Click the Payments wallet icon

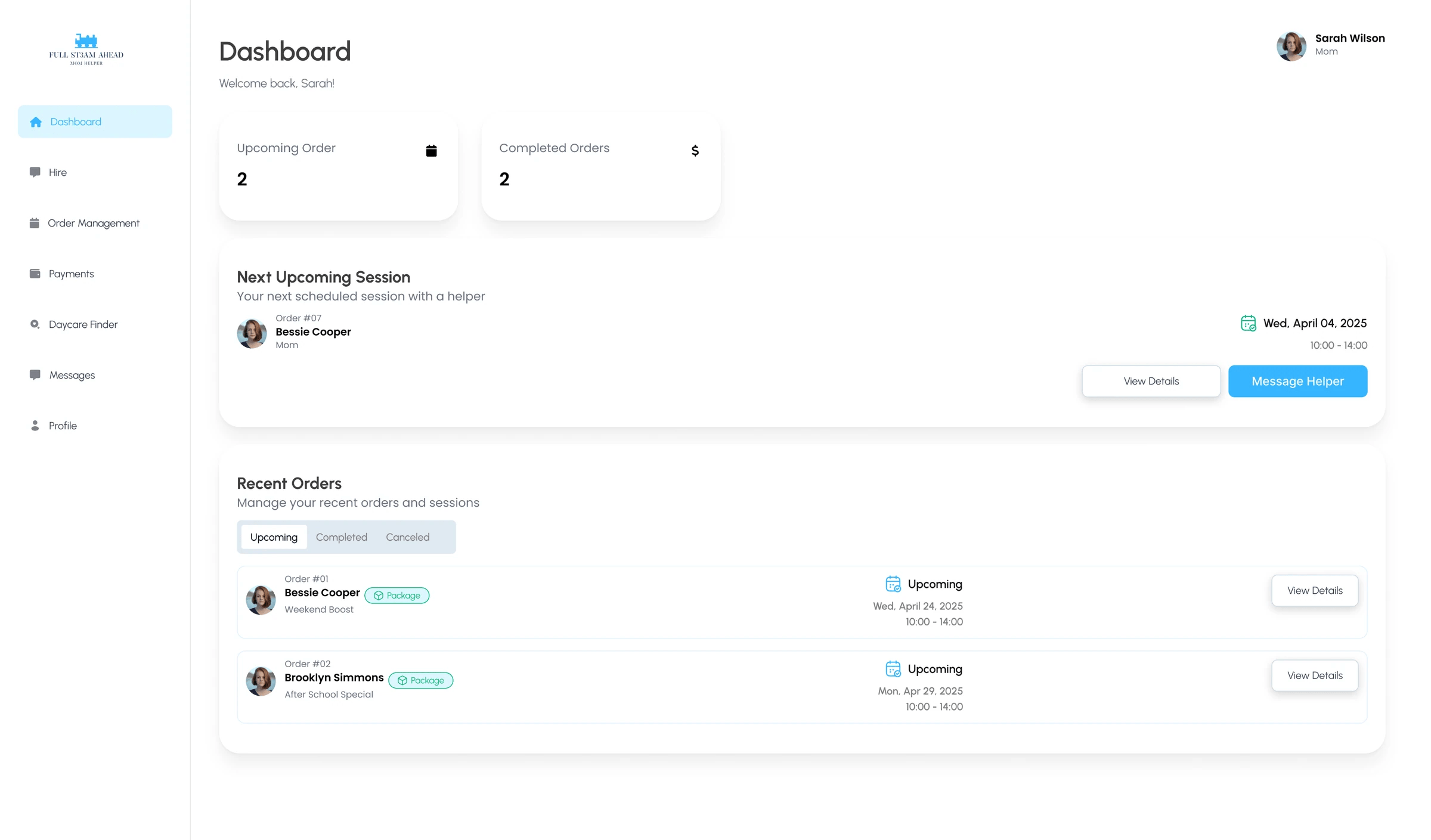pos(35,274)
